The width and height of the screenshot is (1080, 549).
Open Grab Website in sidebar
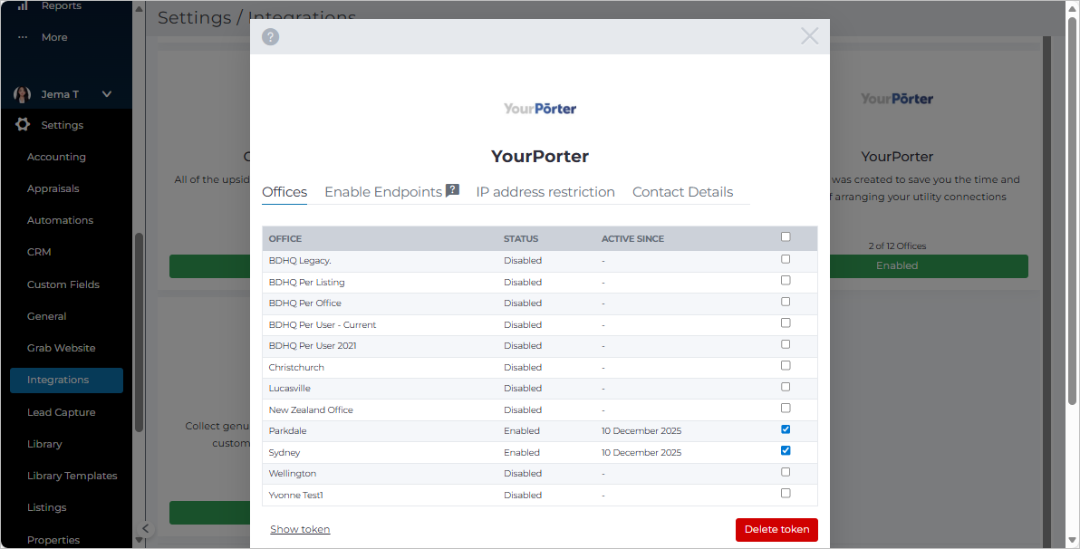(61, 348)
